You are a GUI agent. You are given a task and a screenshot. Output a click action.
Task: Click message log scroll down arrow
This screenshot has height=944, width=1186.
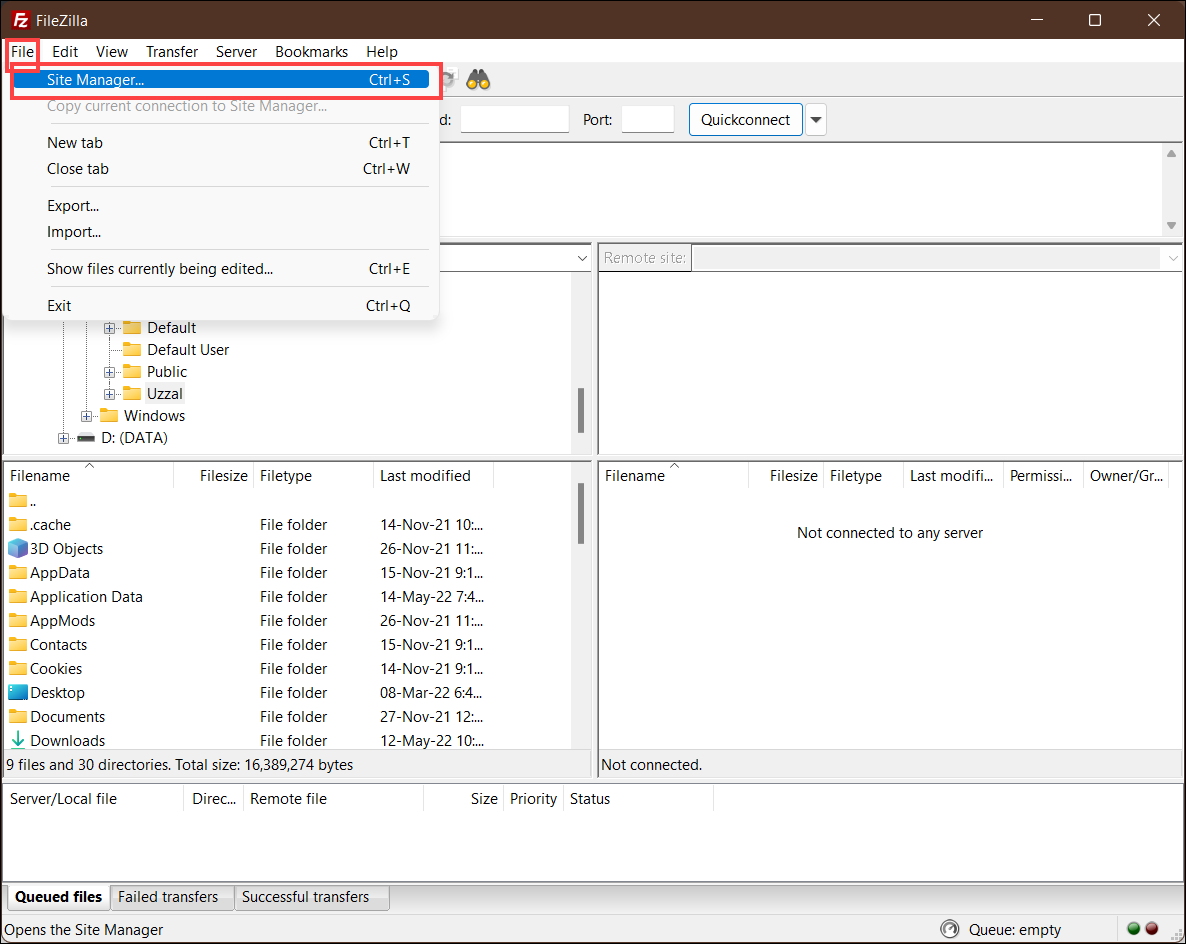(1171, 225)
